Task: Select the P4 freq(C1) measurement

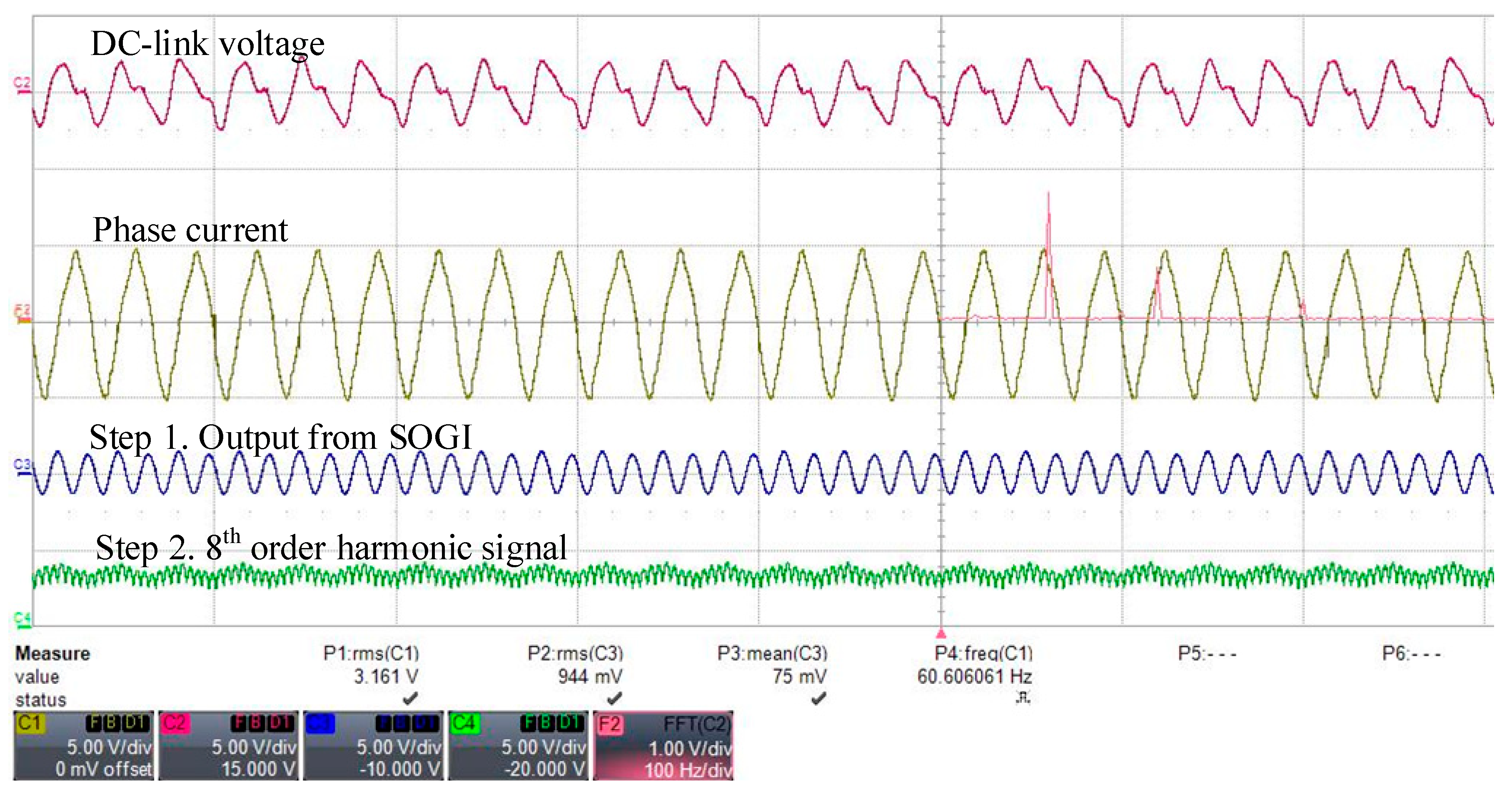Action: coord(983,654)
